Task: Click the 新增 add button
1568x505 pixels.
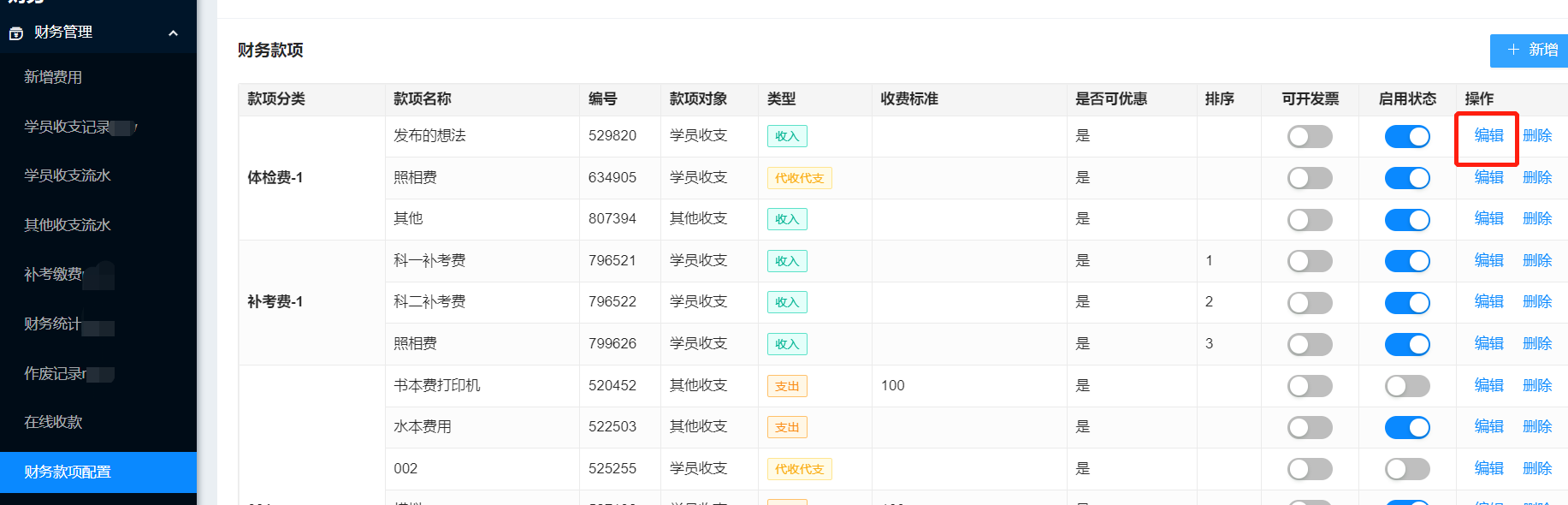Action: [1531, 50]
